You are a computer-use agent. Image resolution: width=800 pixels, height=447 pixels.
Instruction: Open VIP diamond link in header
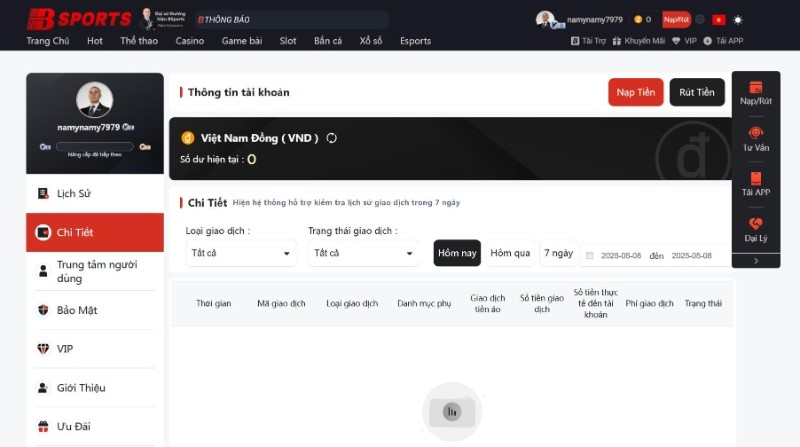point(684,41)
